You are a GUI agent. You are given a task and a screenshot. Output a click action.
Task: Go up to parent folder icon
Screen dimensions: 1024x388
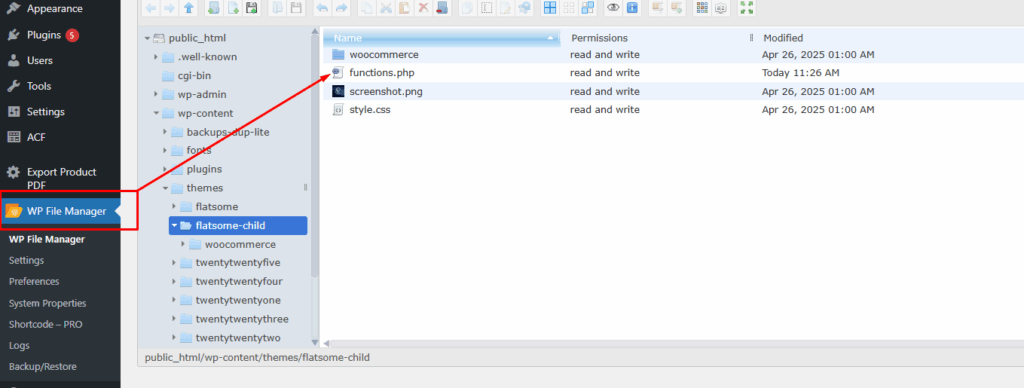(188, 8)
